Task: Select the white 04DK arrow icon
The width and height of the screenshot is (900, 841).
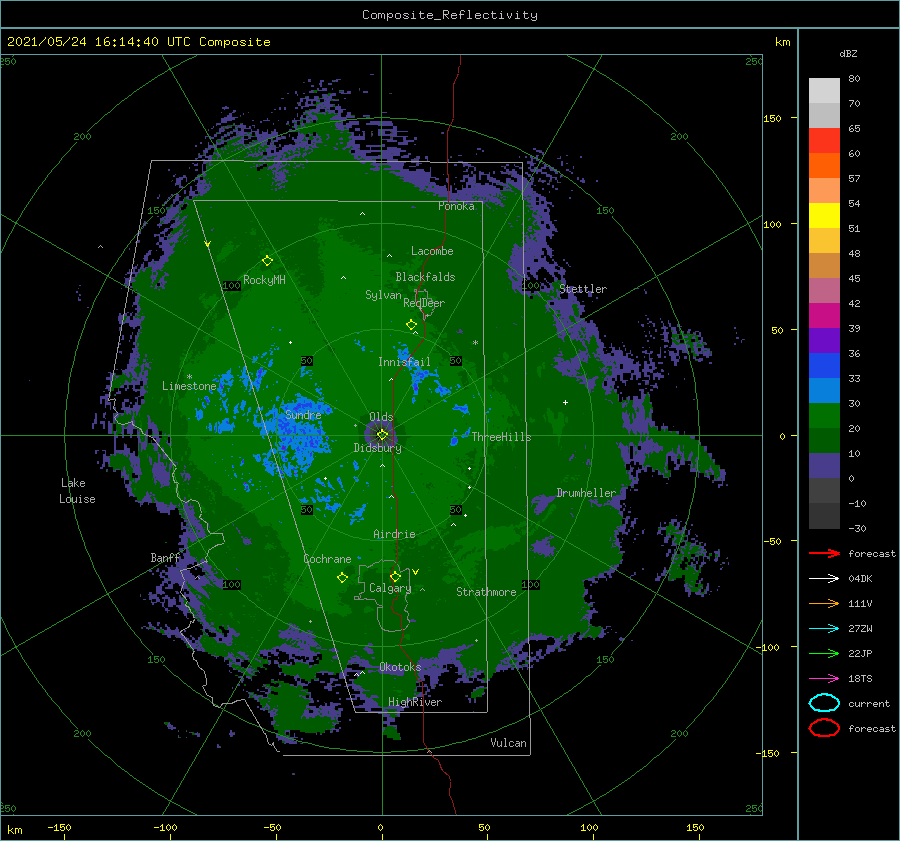Action: pos(824,578)
